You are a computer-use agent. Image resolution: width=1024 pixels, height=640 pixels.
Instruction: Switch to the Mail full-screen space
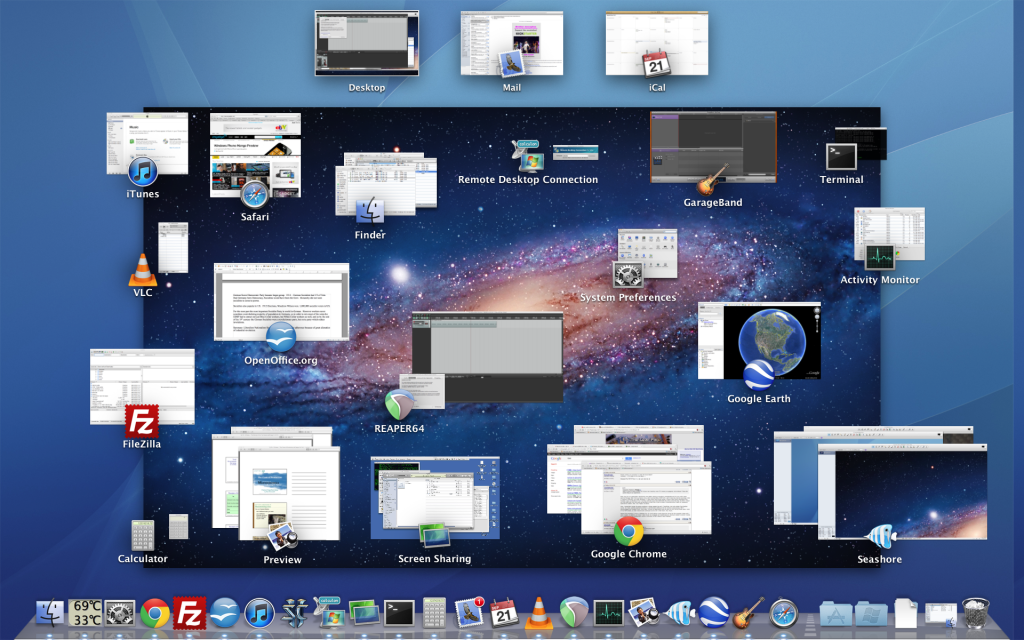pyautogui.click(x=511, y=43)
